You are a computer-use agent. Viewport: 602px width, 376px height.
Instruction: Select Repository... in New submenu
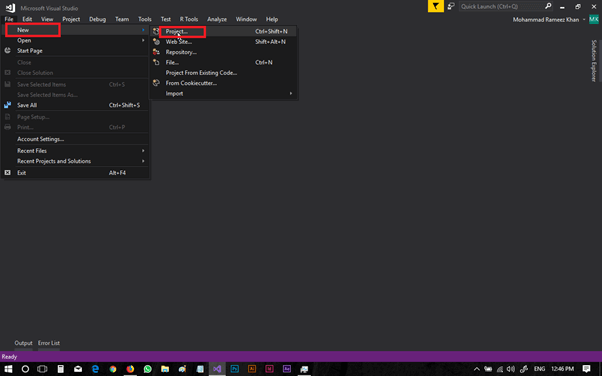(223, 52)
